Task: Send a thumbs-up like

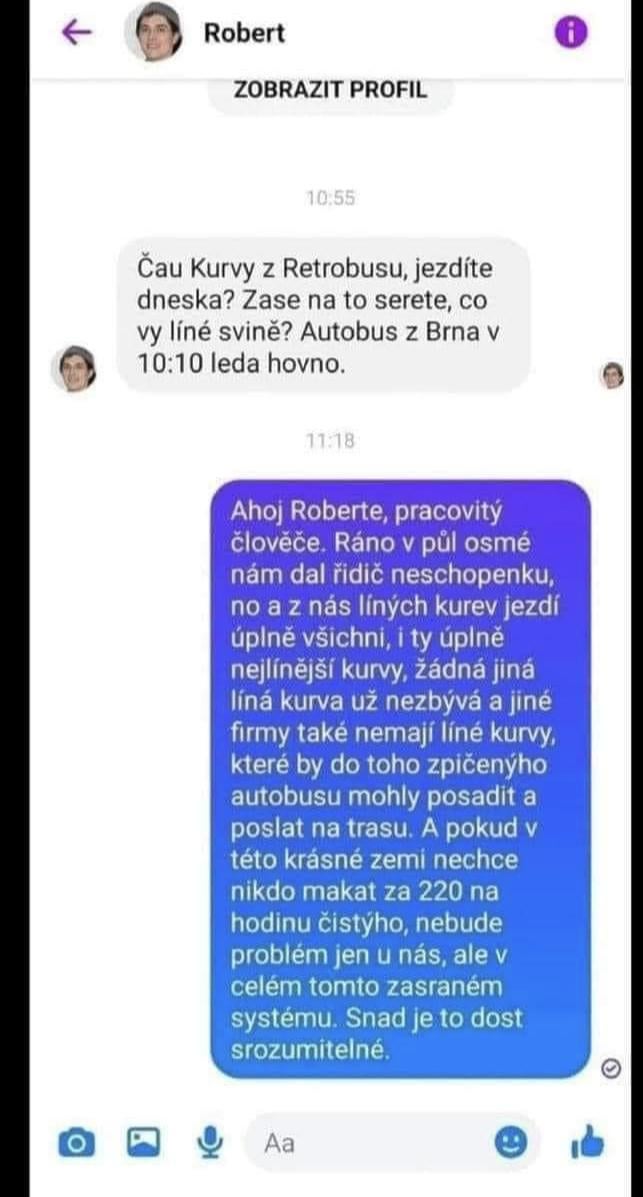Action: click(586, 1143)
